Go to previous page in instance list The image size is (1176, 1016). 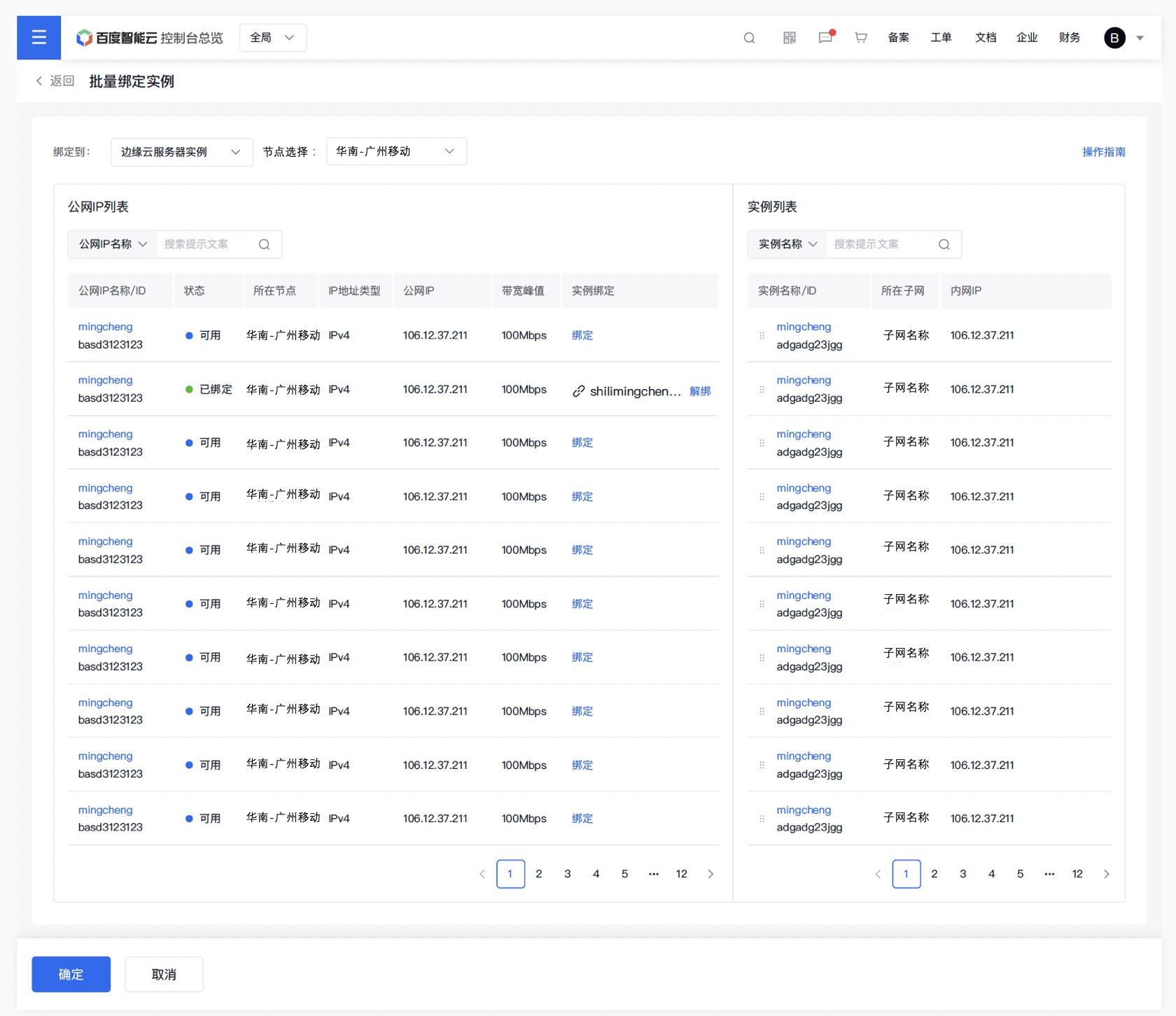coord(878,874)
